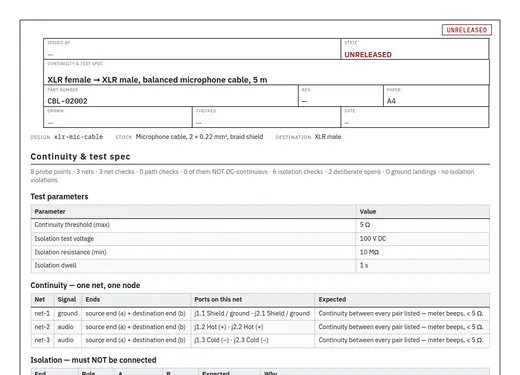
Task: Select the net-3 cell
Action: pos(42,340)
